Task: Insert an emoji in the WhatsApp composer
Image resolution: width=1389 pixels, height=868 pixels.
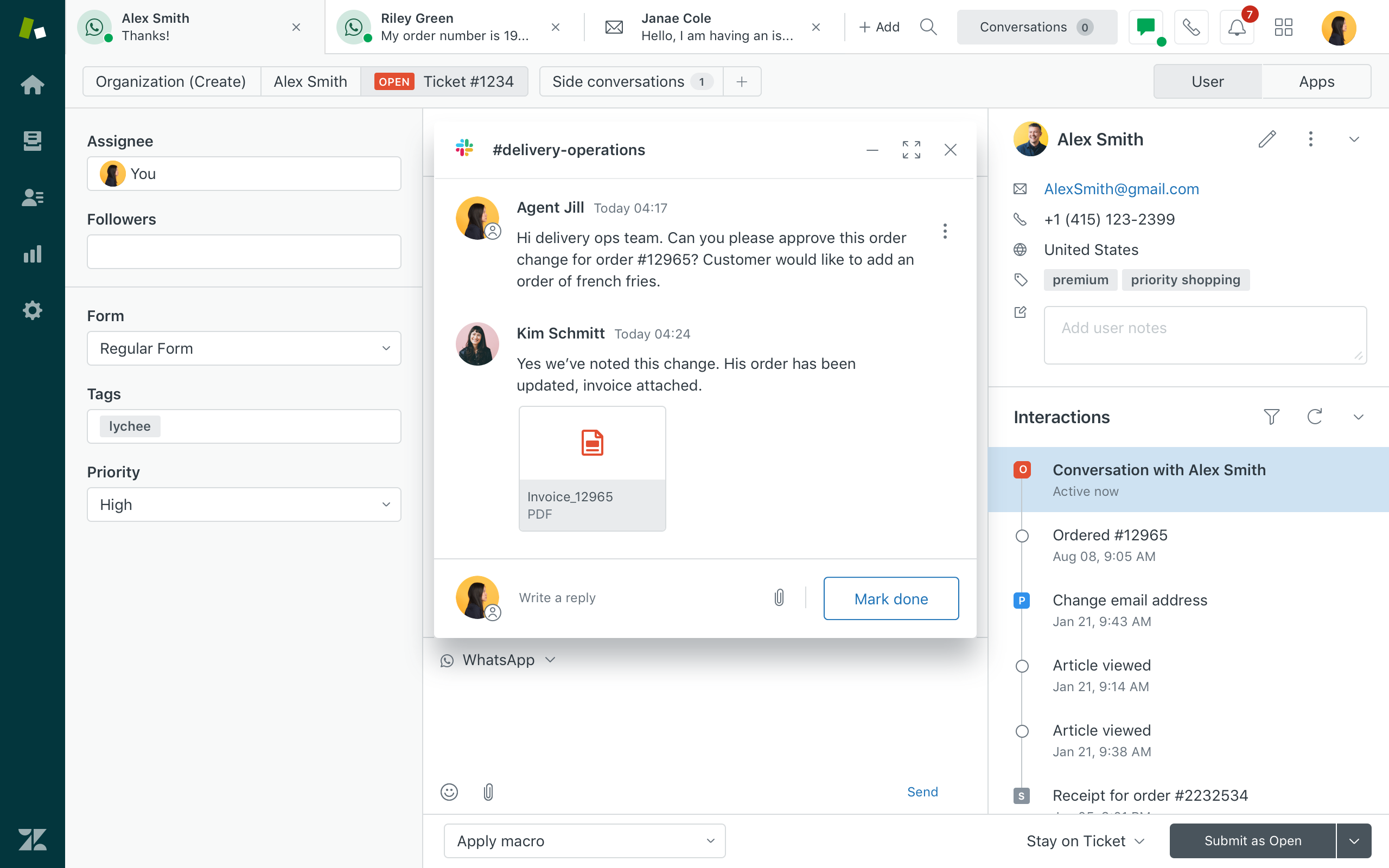Action: tap(449, 792)
